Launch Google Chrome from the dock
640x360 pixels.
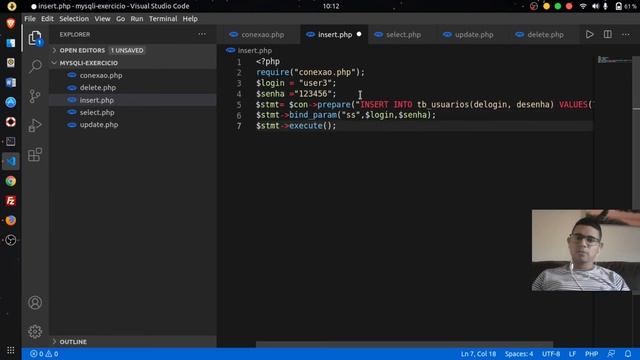click(x=11, y=181)
